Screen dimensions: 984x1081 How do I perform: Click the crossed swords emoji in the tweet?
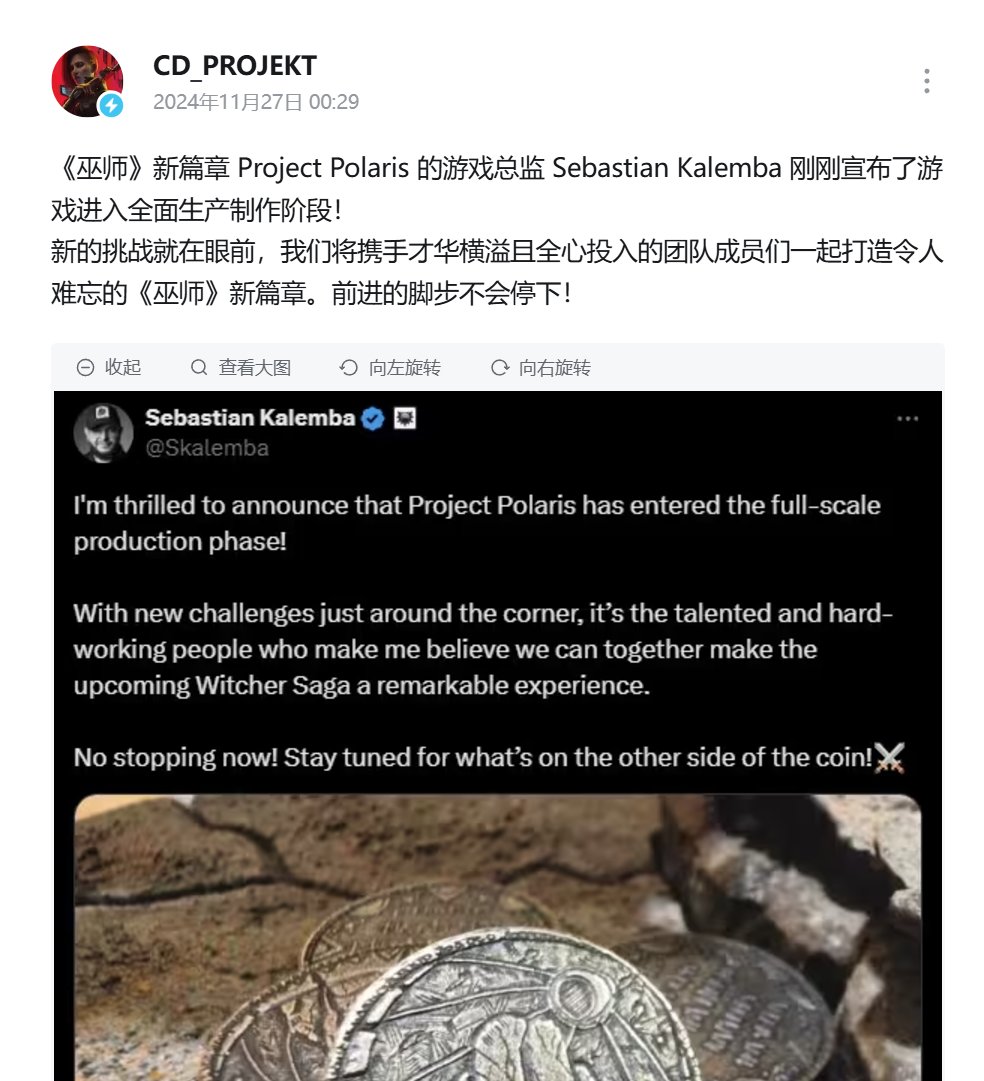(889, 758)
